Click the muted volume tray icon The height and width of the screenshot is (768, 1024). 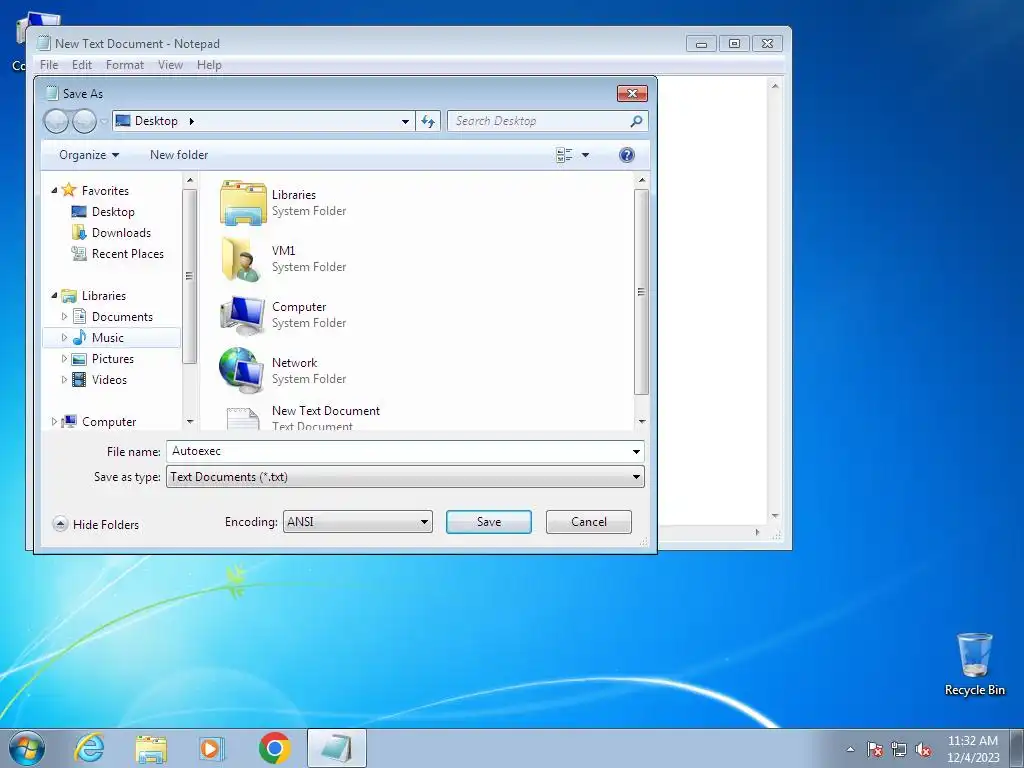pyautogui.click(x=923, y=749)
